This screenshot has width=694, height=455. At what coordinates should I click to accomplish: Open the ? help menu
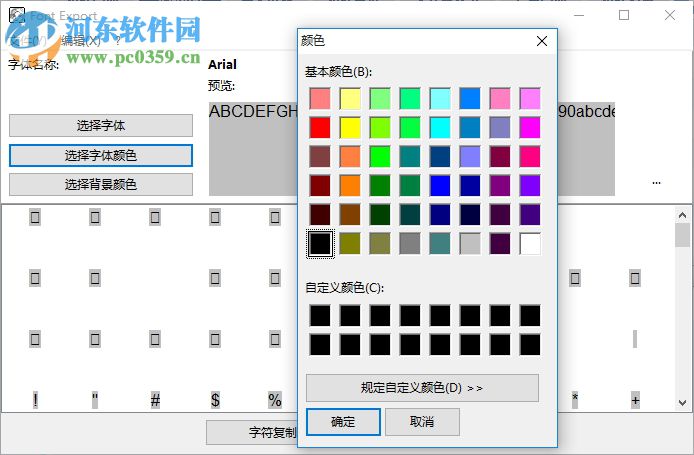click(118, 41)
